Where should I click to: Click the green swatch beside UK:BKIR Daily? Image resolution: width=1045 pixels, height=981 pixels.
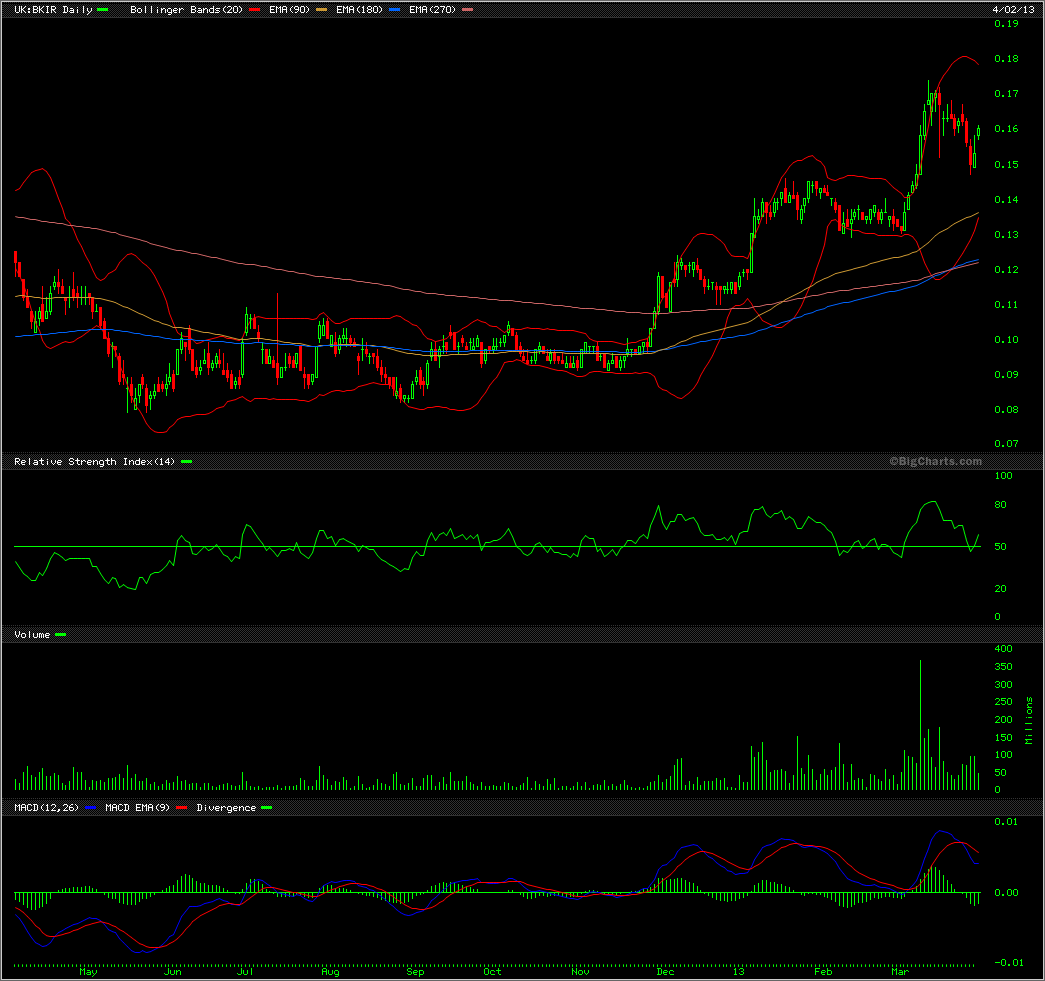pos(103,10)
